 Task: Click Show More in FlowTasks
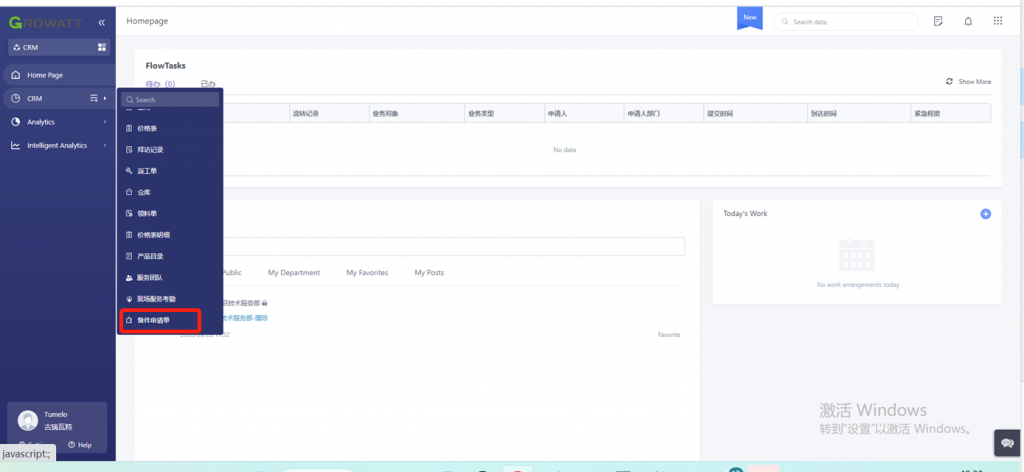(x=974, y=82)
